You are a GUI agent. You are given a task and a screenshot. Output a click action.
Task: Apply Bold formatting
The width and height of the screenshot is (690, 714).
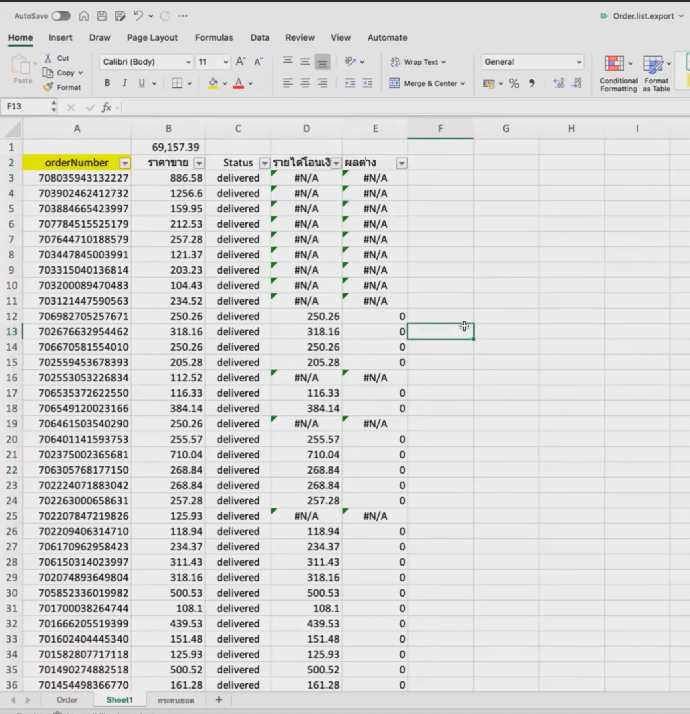pos(108,83)
